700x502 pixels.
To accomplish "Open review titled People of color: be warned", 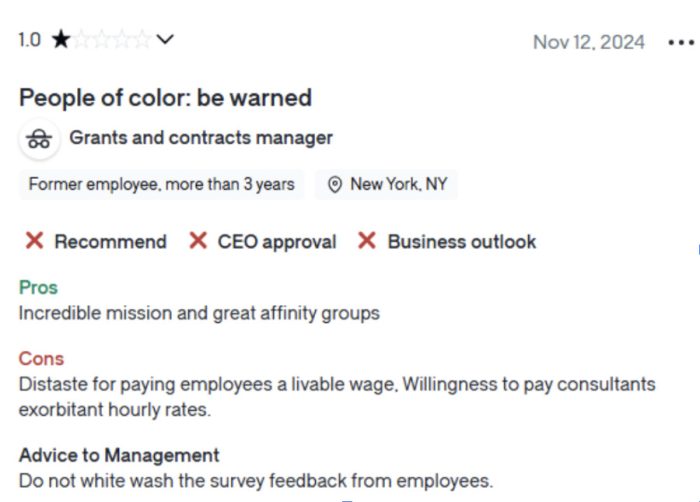I will coord(165,97).
